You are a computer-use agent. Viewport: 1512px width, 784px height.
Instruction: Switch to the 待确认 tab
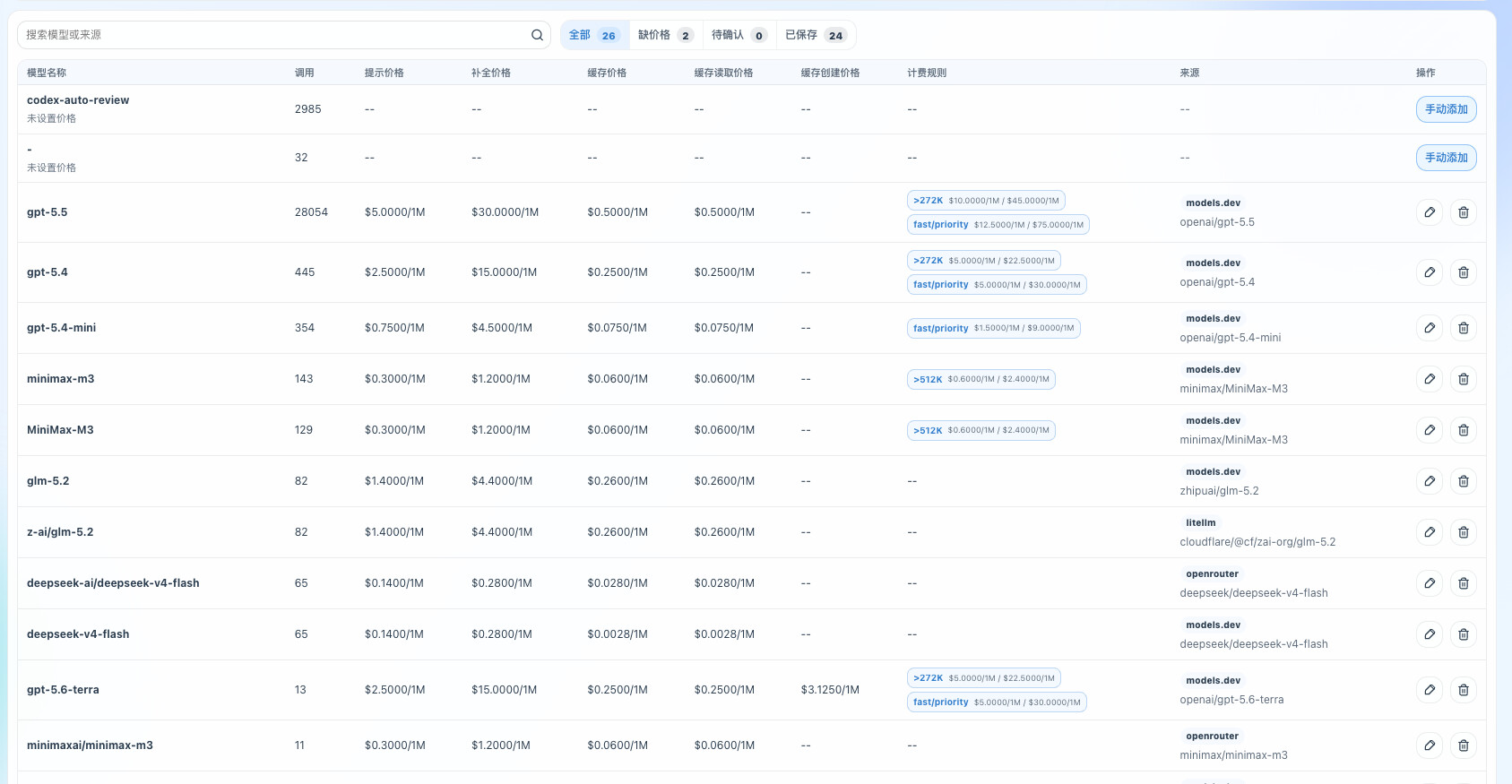739,35
